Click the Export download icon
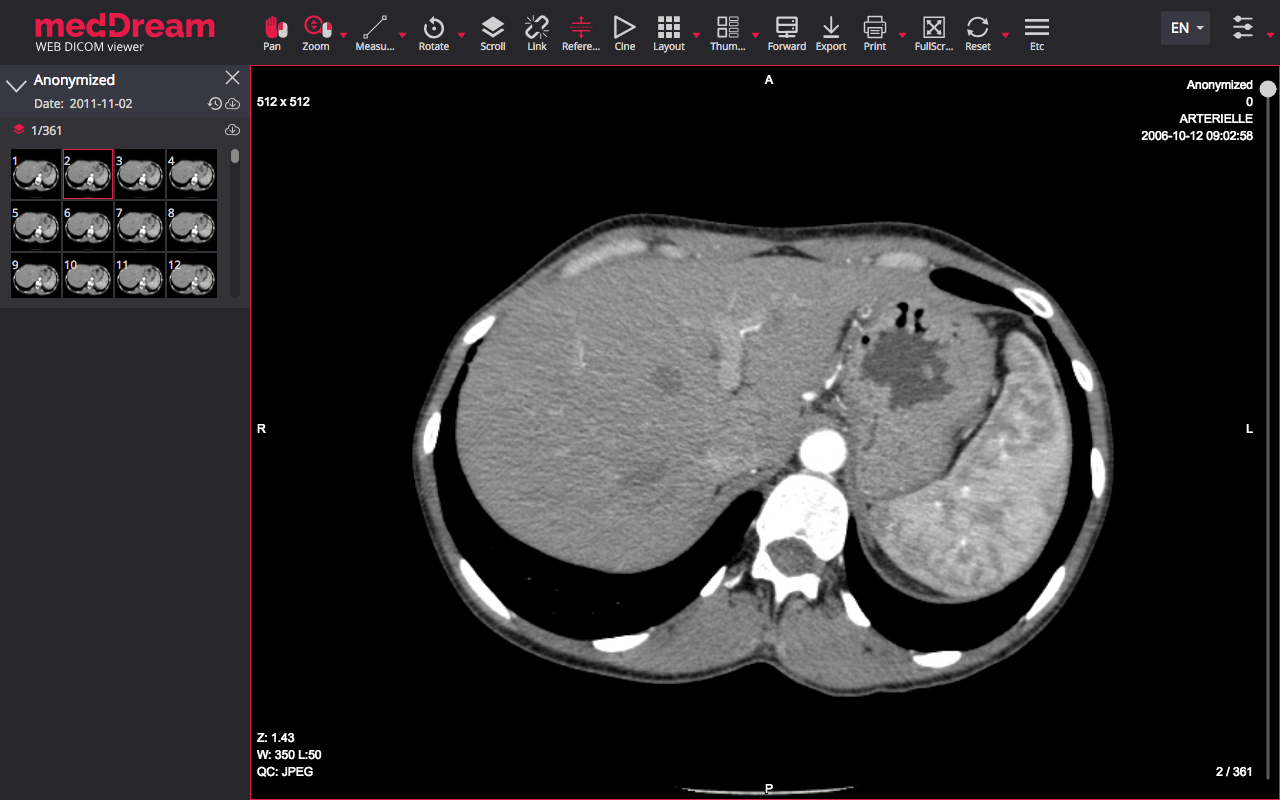The width and height of the screenshot is (1280, 800). [x=830, y=32]
